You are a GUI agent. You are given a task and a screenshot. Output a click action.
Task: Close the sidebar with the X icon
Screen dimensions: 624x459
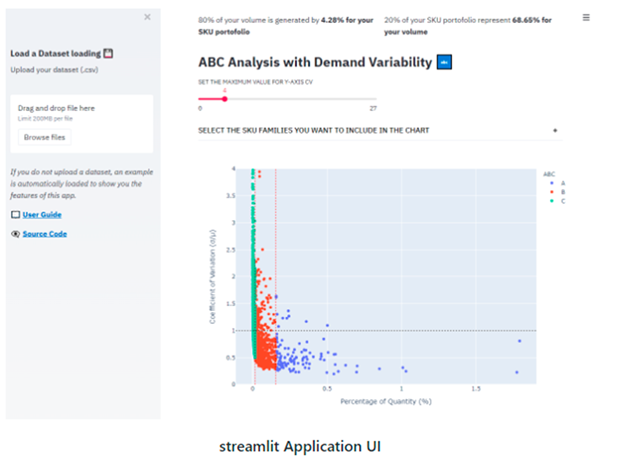(x=148, y=18)
